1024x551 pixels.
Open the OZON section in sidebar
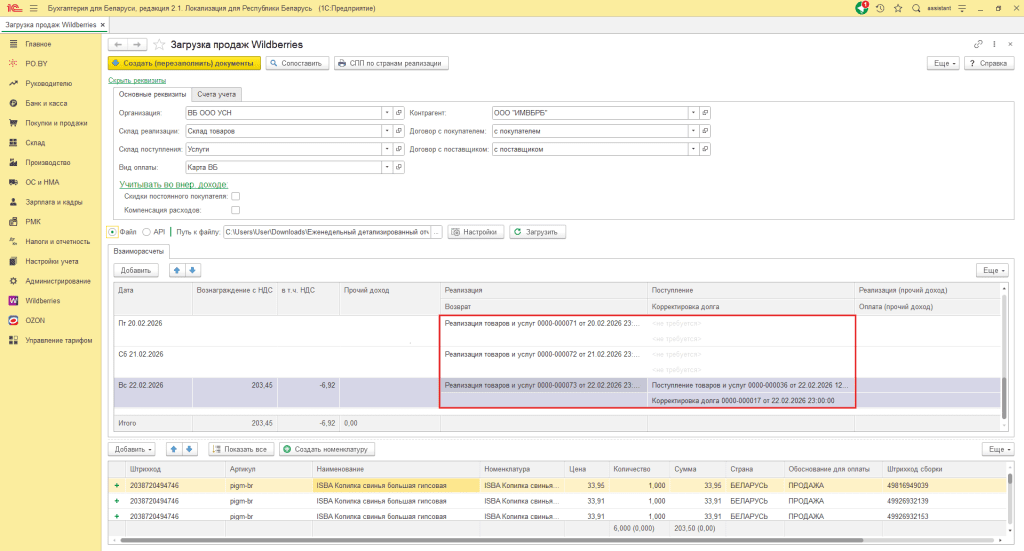pyautogui.click(x=35, y=320)
